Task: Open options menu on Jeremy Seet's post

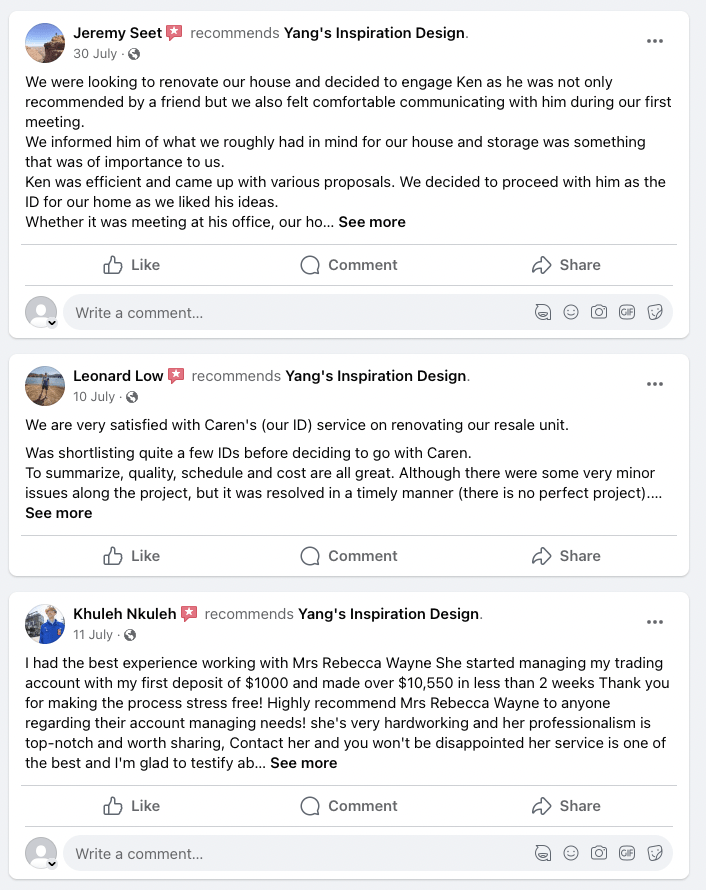Action: click(655, 41)
